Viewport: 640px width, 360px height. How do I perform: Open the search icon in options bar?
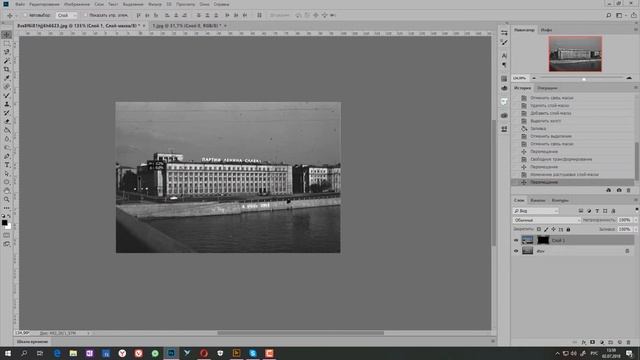pyautogui.click(x=609, y=15)
